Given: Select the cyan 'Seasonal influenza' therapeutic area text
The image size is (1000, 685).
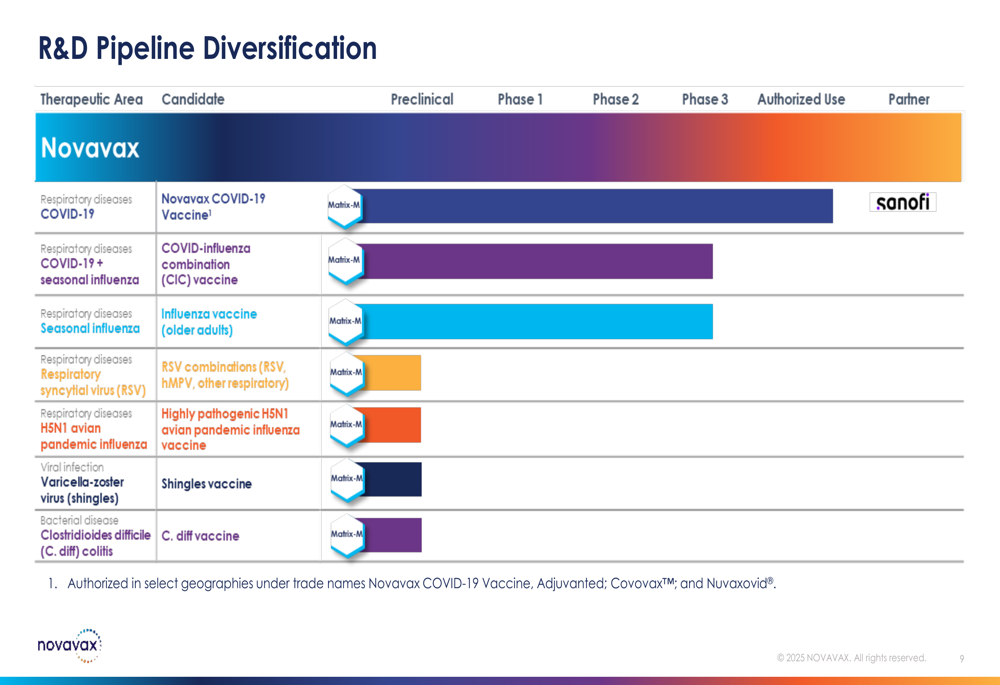Looking at the screenshot, I should [90, 328].
